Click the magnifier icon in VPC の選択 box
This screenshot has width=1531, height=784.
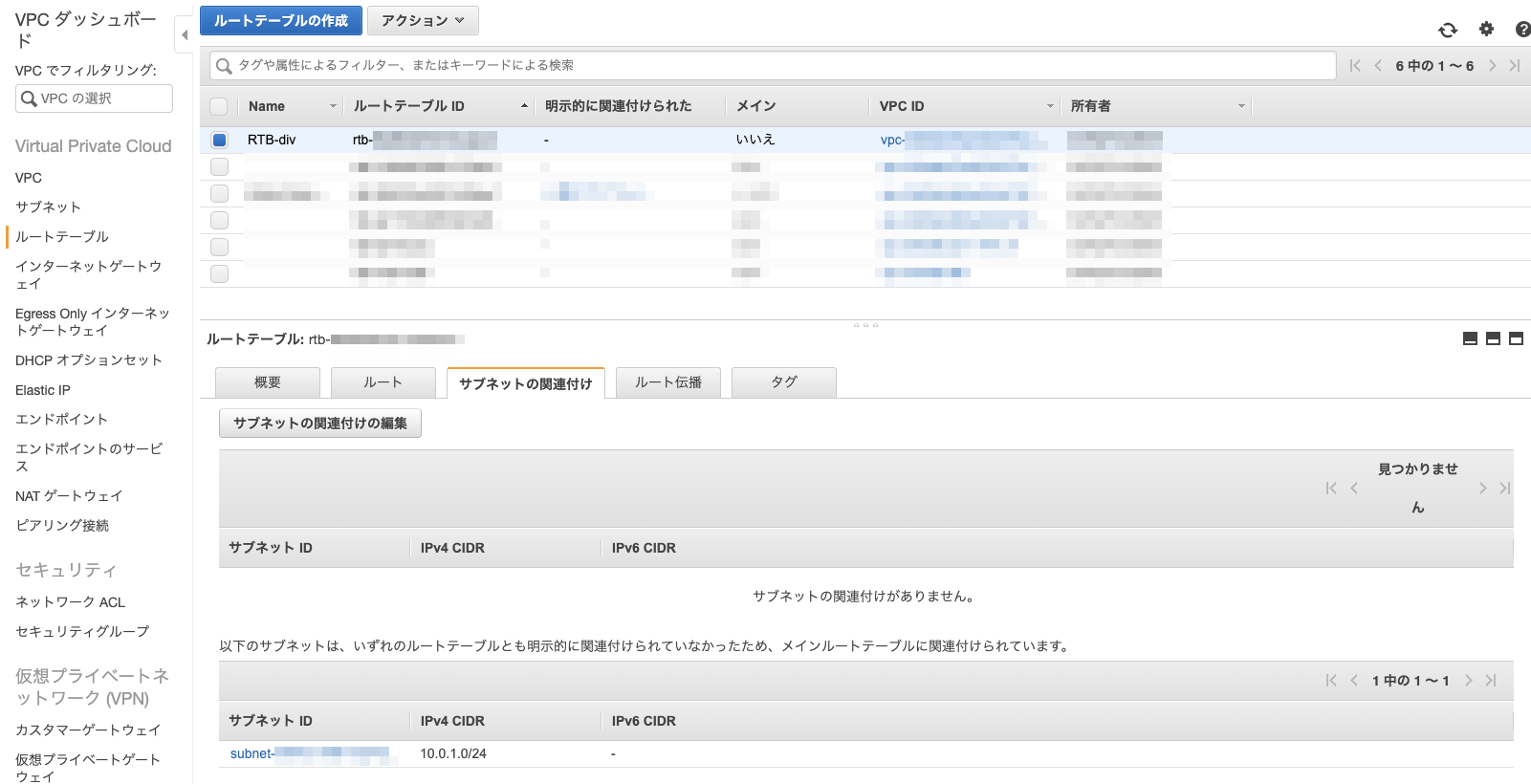coord(29,98)
